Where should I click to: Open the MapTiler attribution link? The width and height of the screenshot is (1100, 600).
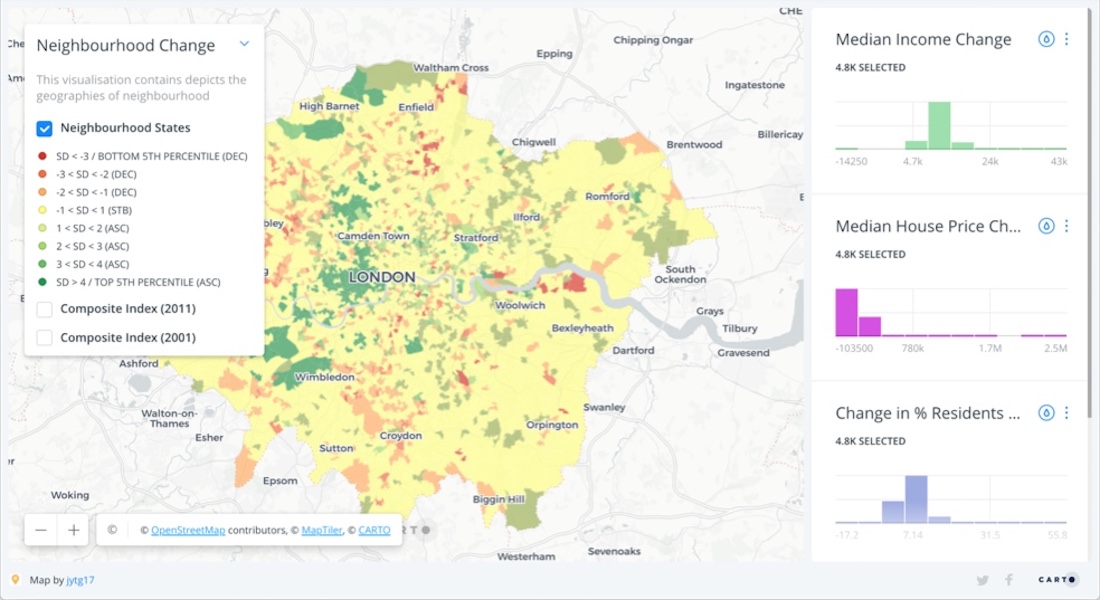click(x=322, y=531)
